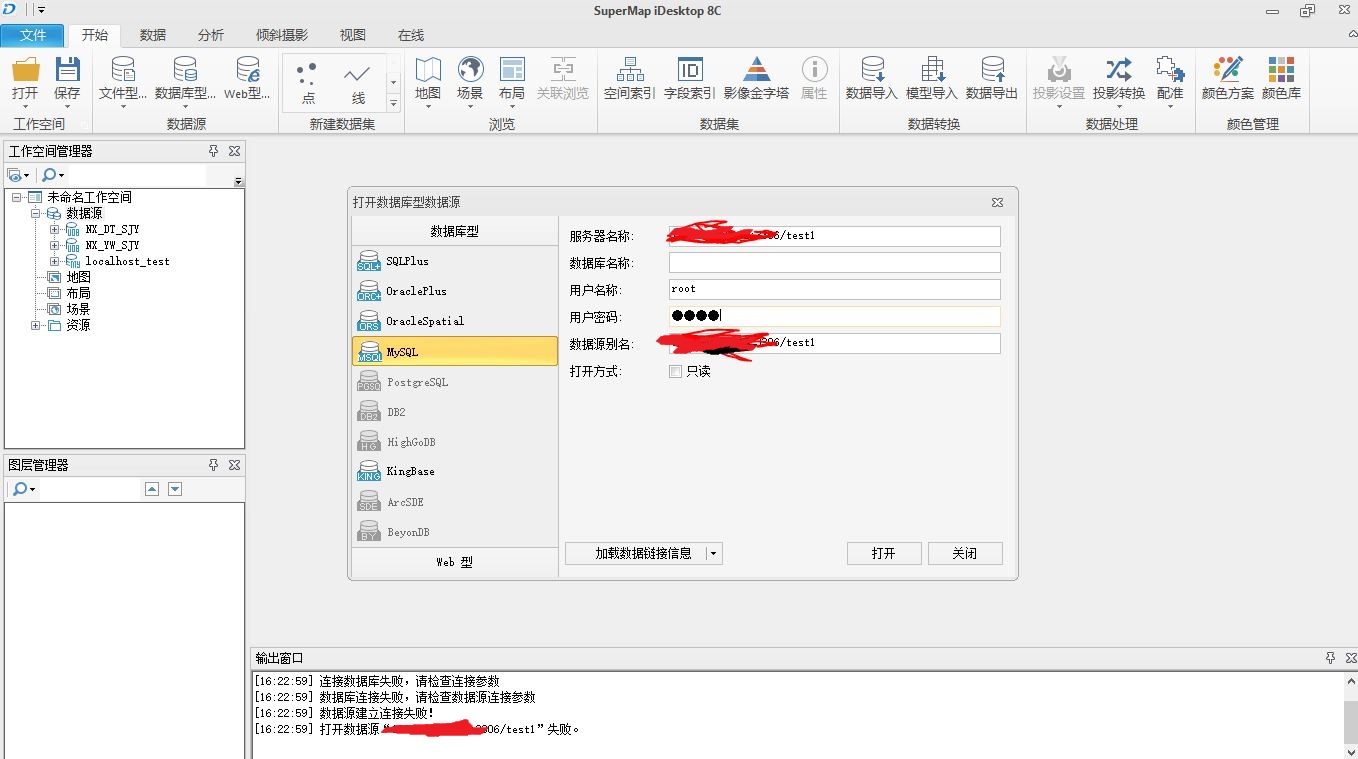
Task: Pin the 输出窗口 panel
Action: [1330, 658]
